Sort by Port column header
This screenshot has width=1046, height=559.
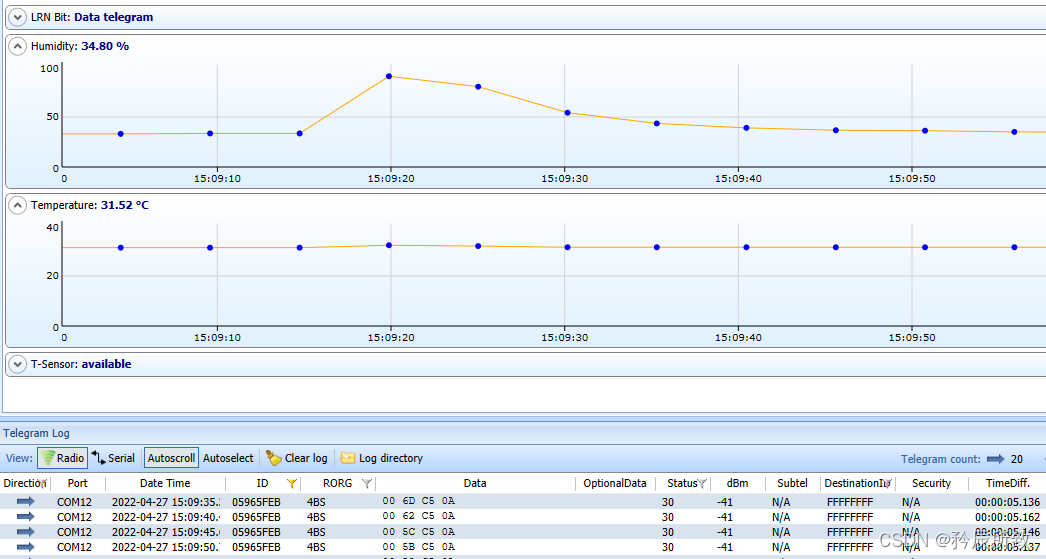(x=77, y=484)
